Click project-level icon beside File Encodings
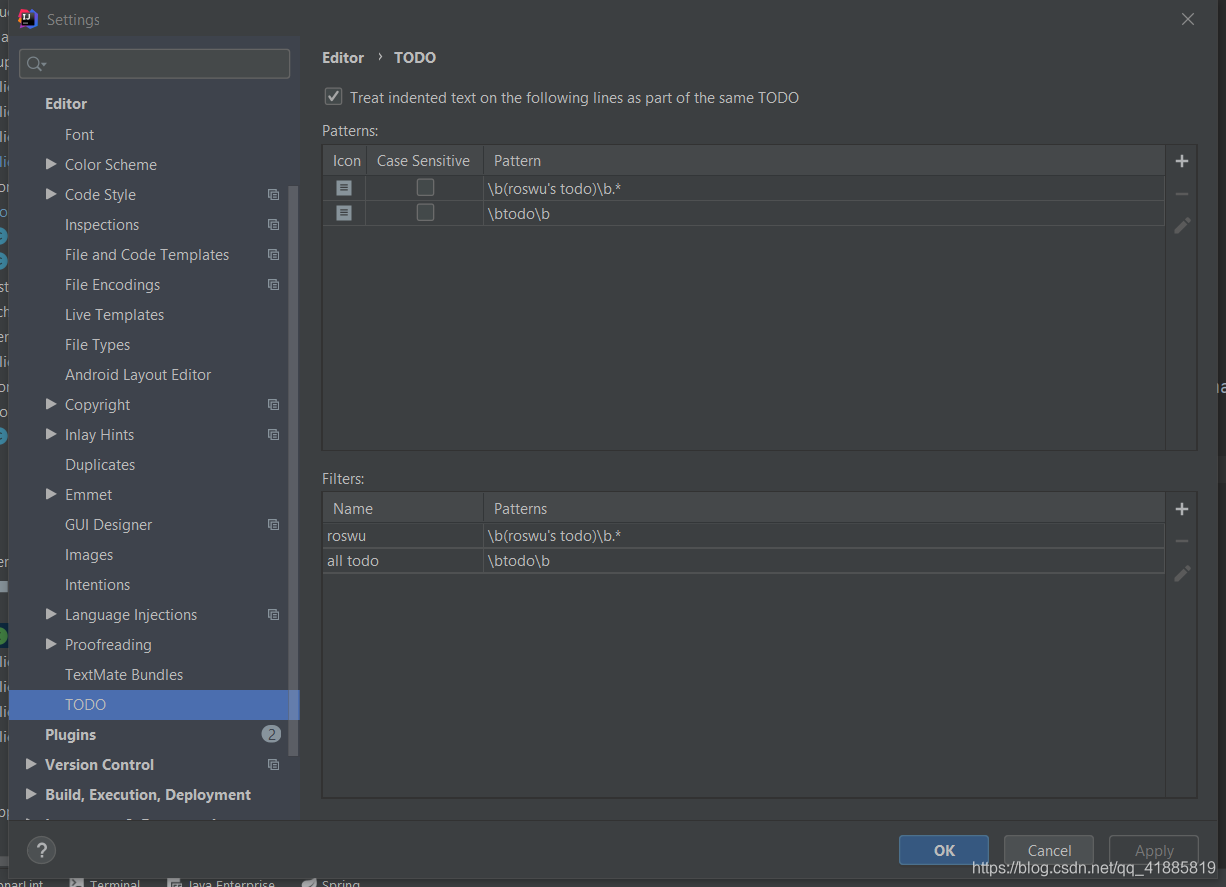This screenshot has height=887, width=1226. click(273, 285)
